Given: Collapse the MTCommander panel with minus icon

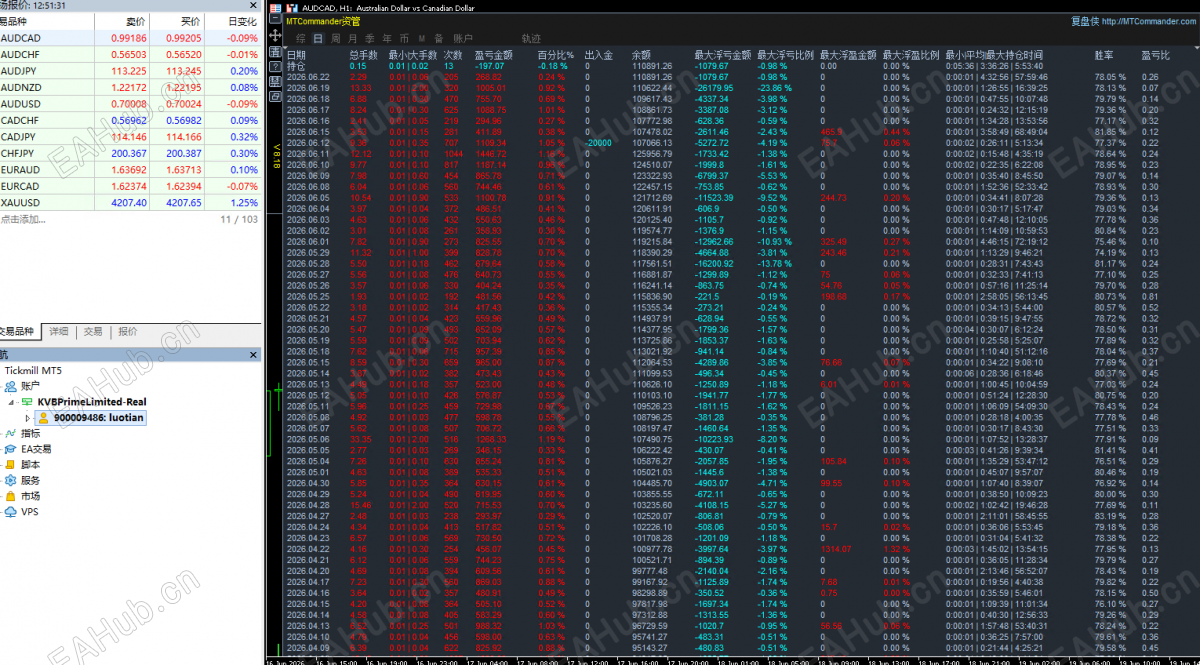Looking at the screenshot, I should tap(275, 18).
